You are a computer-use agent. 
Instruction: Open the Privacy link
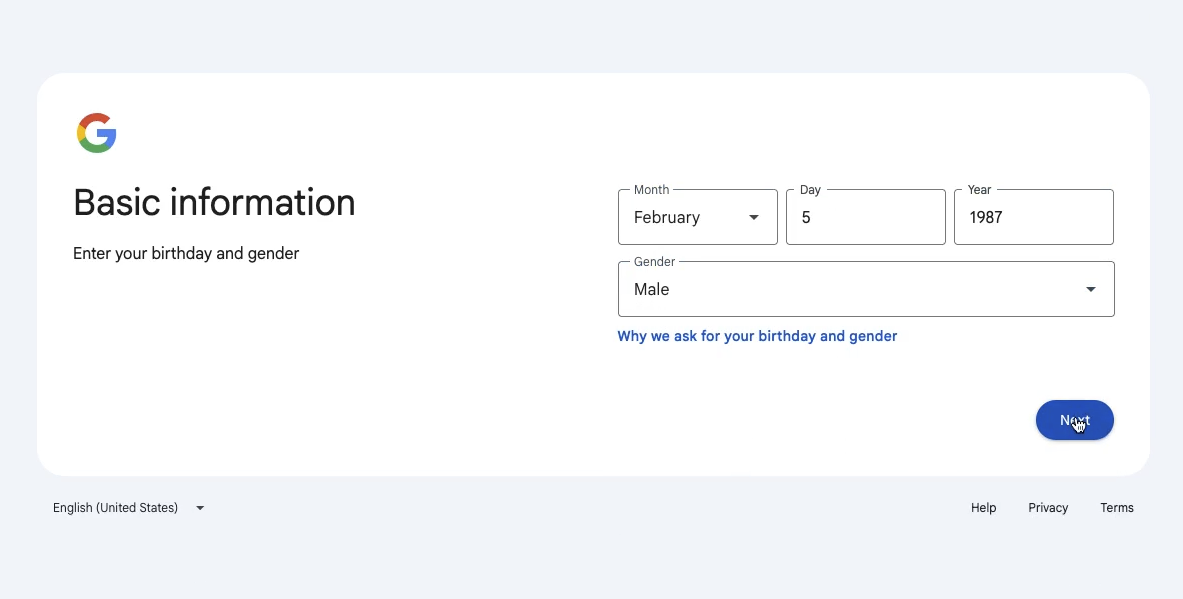coord(1048,508)
